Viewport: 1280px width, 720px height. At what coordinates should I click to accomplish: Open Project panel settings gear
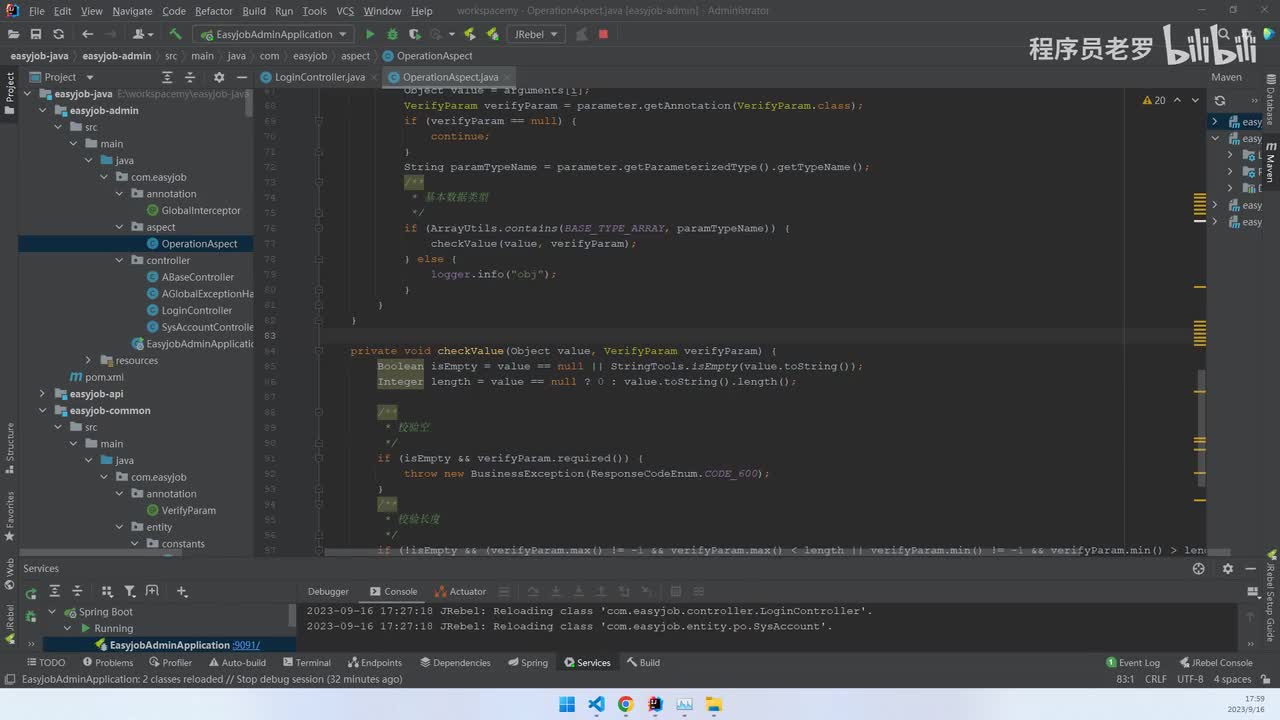219,77
